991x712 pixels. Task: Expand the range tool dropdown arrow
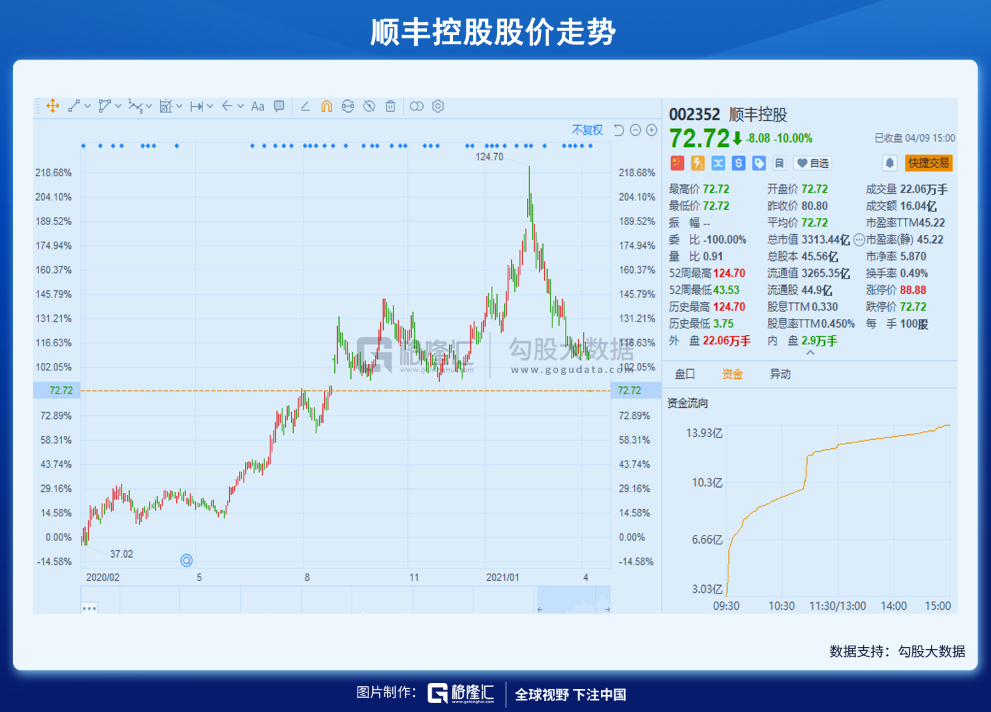point(210,106)
